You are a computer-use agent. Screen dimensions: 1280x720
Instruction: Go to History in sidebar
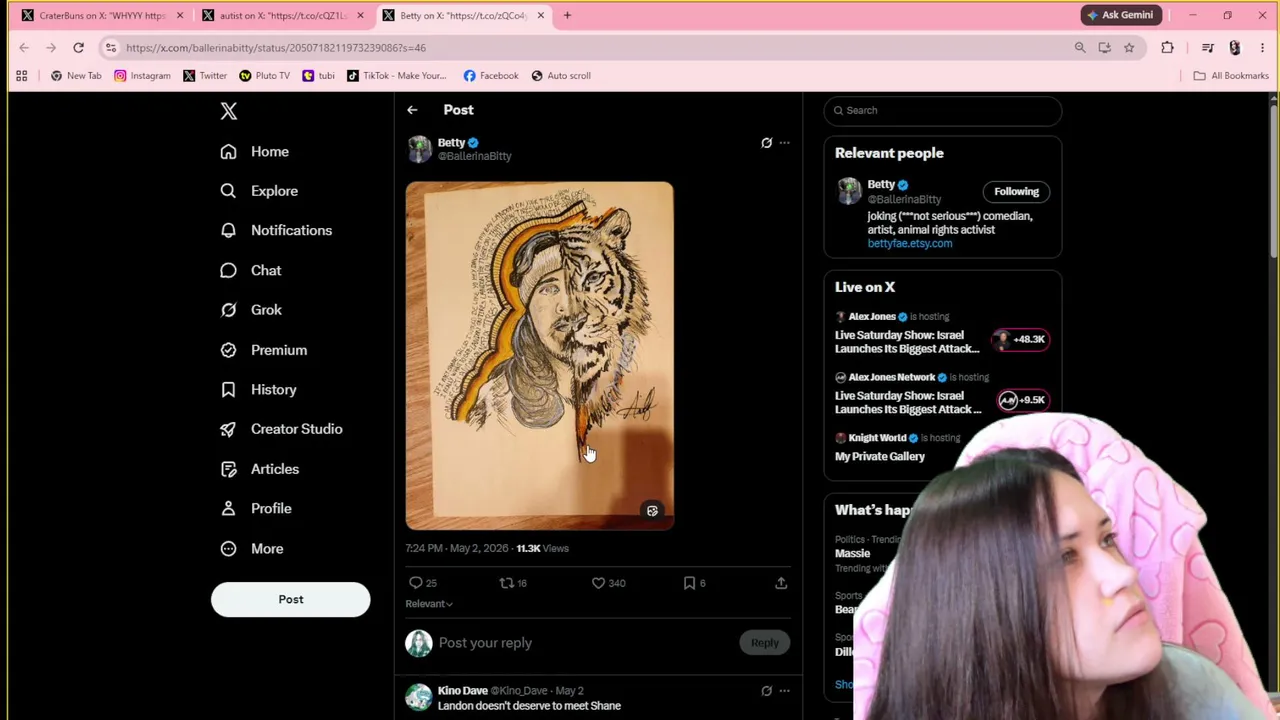click(x=258, y=389)
